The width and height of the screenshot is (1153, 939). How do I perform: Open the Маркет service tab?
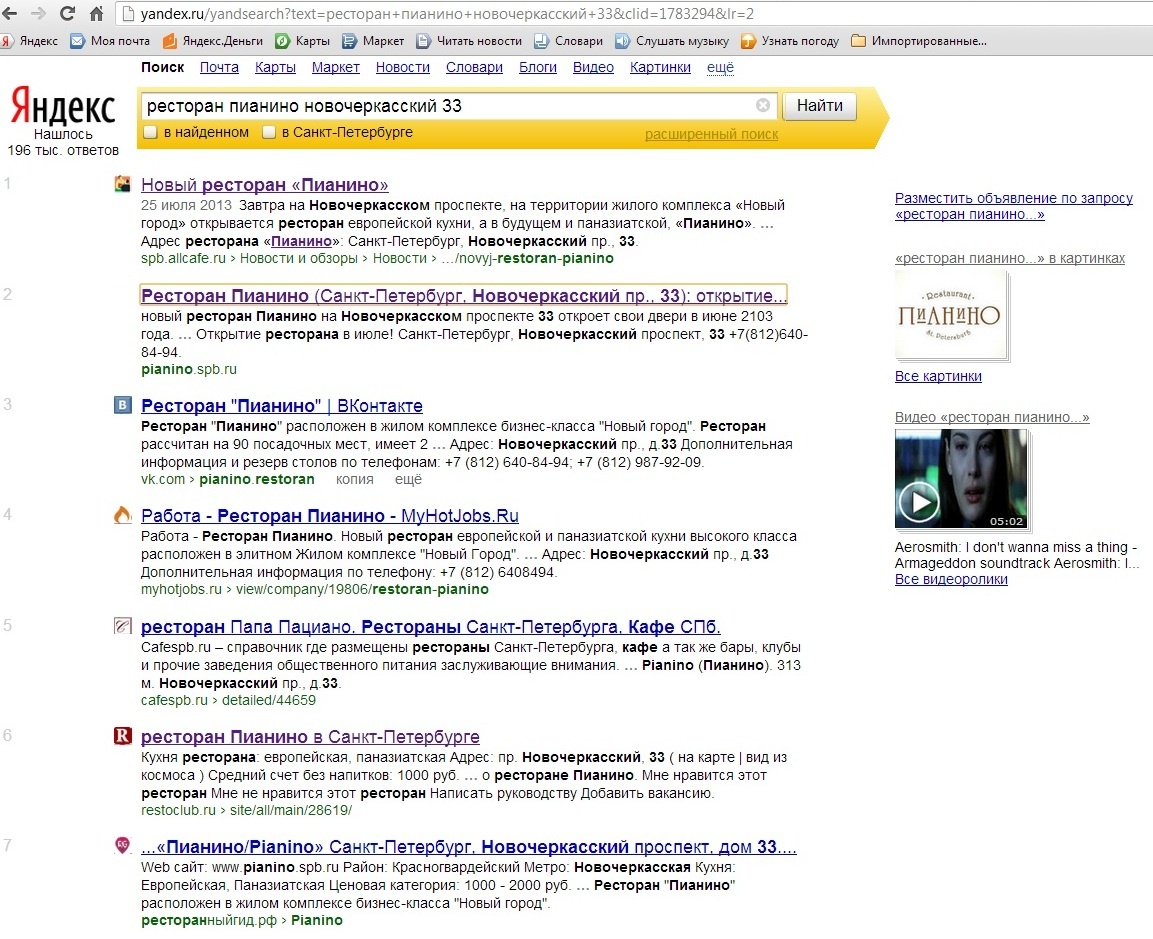335,68
